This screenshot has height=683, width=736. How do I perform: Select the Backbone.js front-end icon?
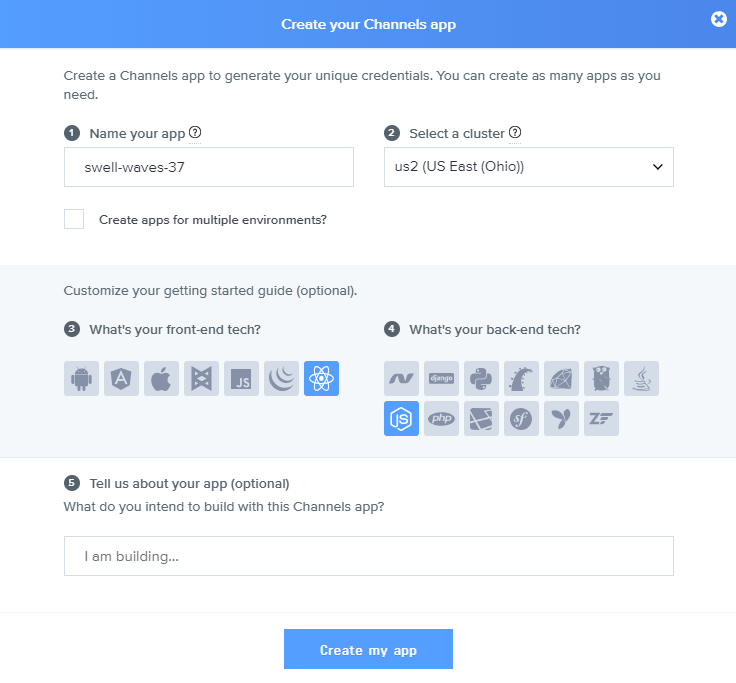201,378
